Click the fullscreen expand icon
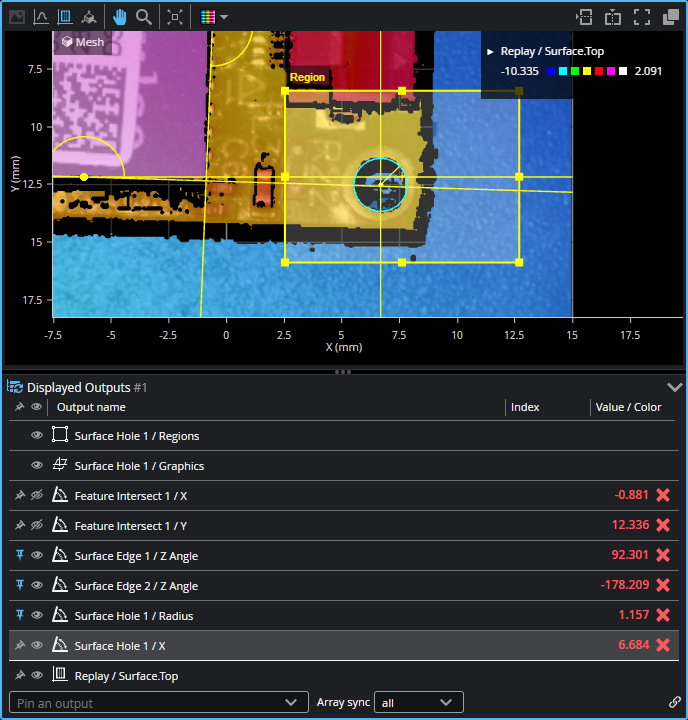The width and height of the screenshot is (688, 720). pyautogui.click(x=642, y=17)
